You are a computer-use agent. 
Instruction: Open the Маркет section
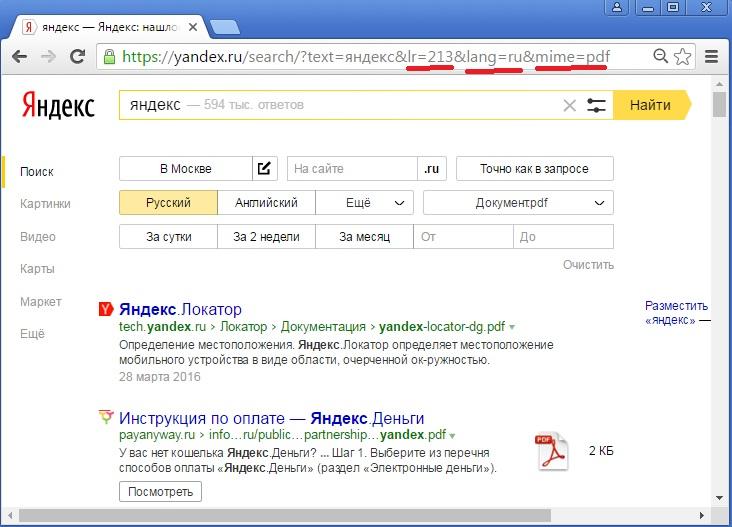[x=41, y=302]
